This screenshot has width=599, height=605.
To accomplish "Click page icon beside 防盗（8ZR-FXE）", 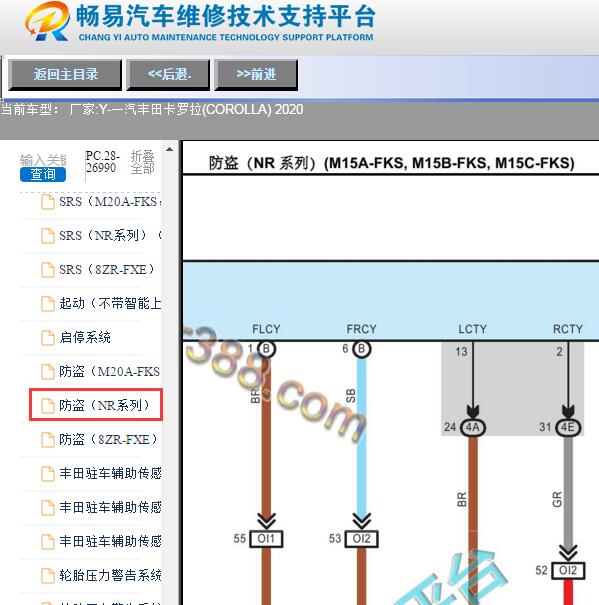I will [47, 439].
